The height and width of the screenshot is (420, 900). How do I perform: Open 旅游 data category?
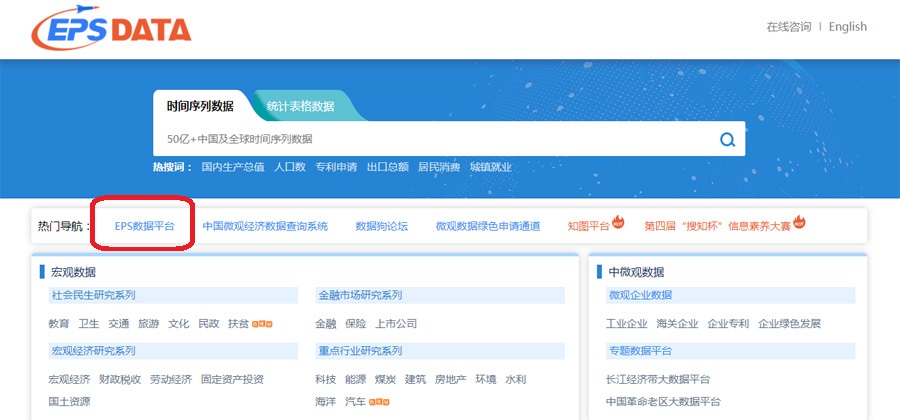[149, 324]
